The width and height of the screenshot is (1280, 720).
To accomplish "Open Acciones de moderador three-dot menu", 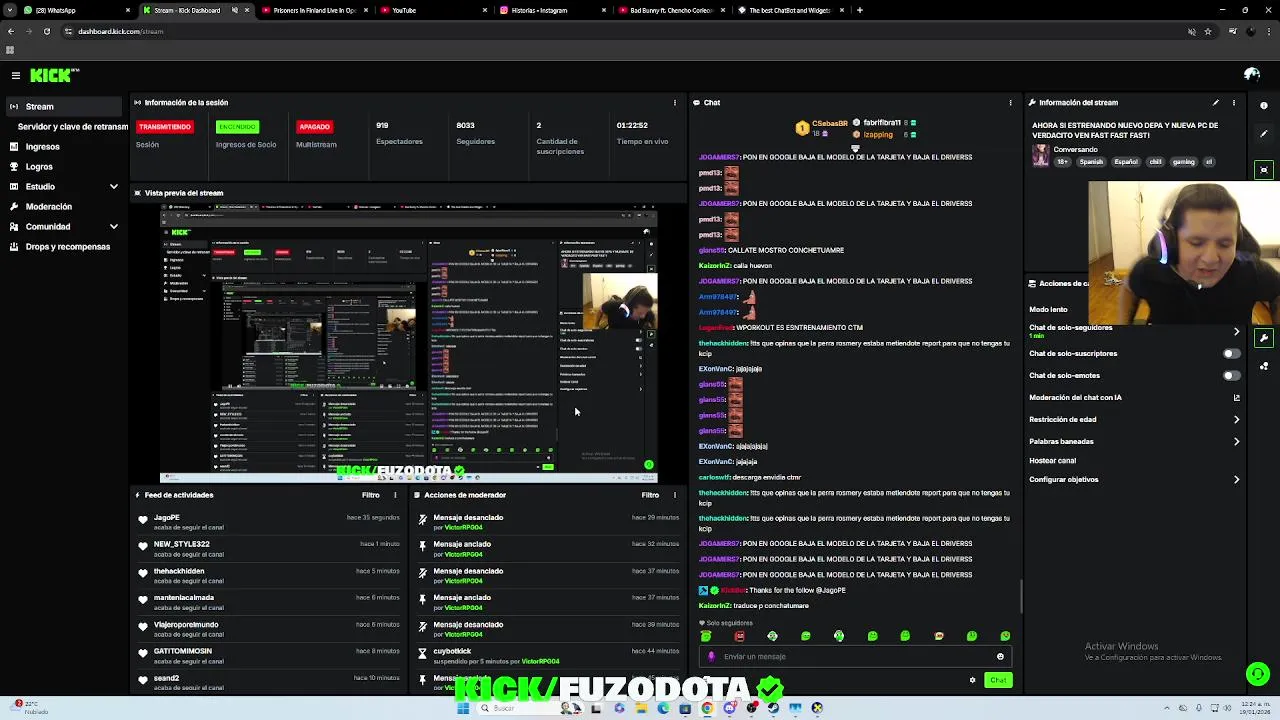I will (x=674, y=495).
